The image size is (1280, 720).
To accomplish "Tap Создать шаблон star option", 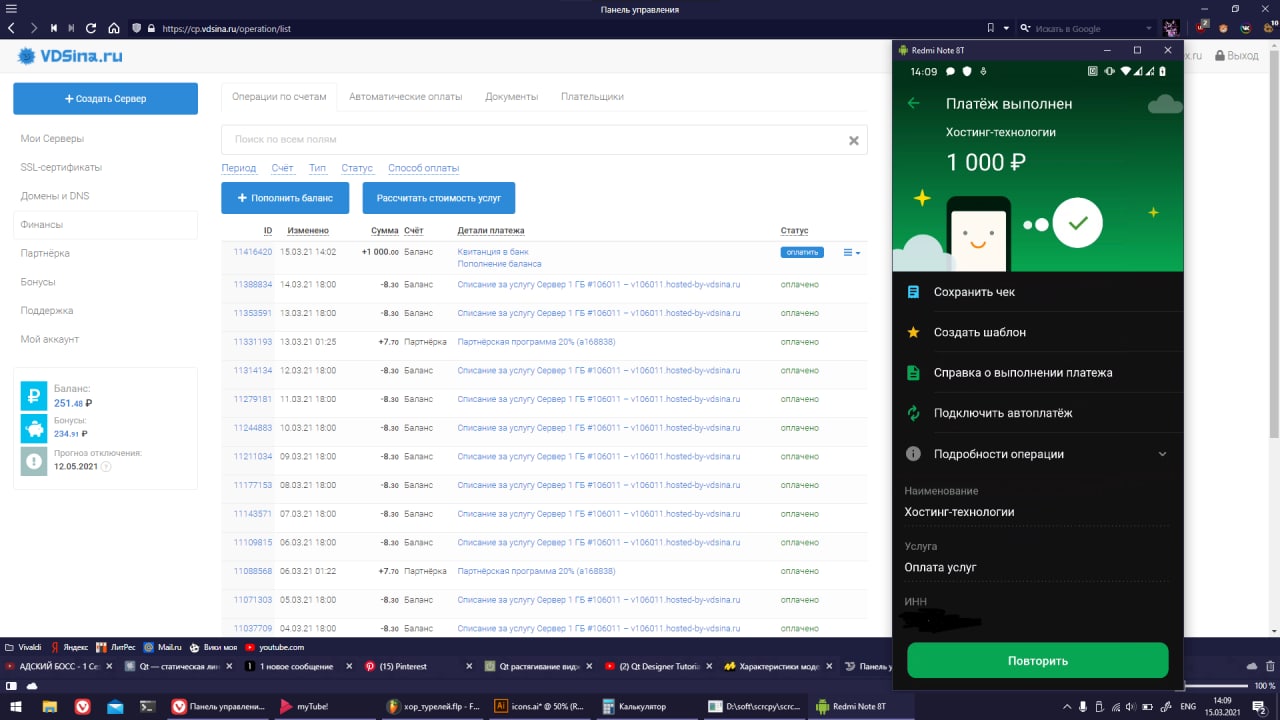I will point(1038,332).
